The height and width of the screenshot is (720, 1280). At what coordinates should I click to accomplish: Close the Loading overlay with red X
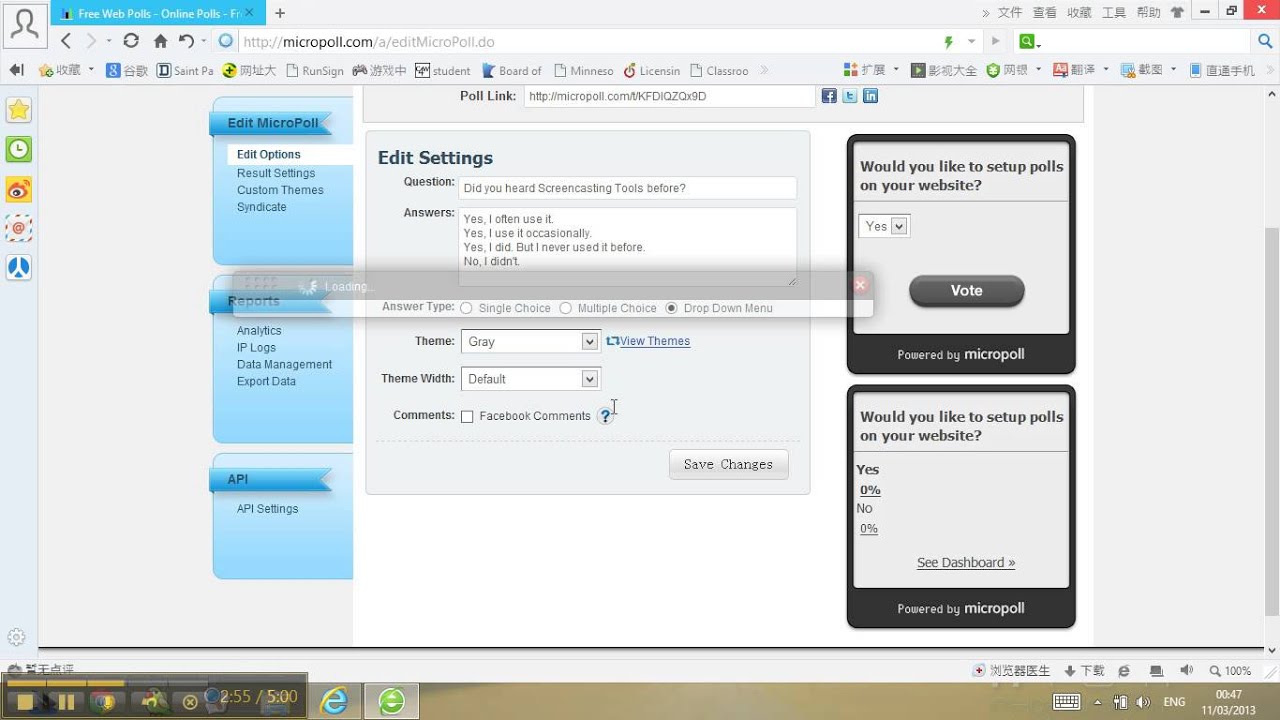860,285
